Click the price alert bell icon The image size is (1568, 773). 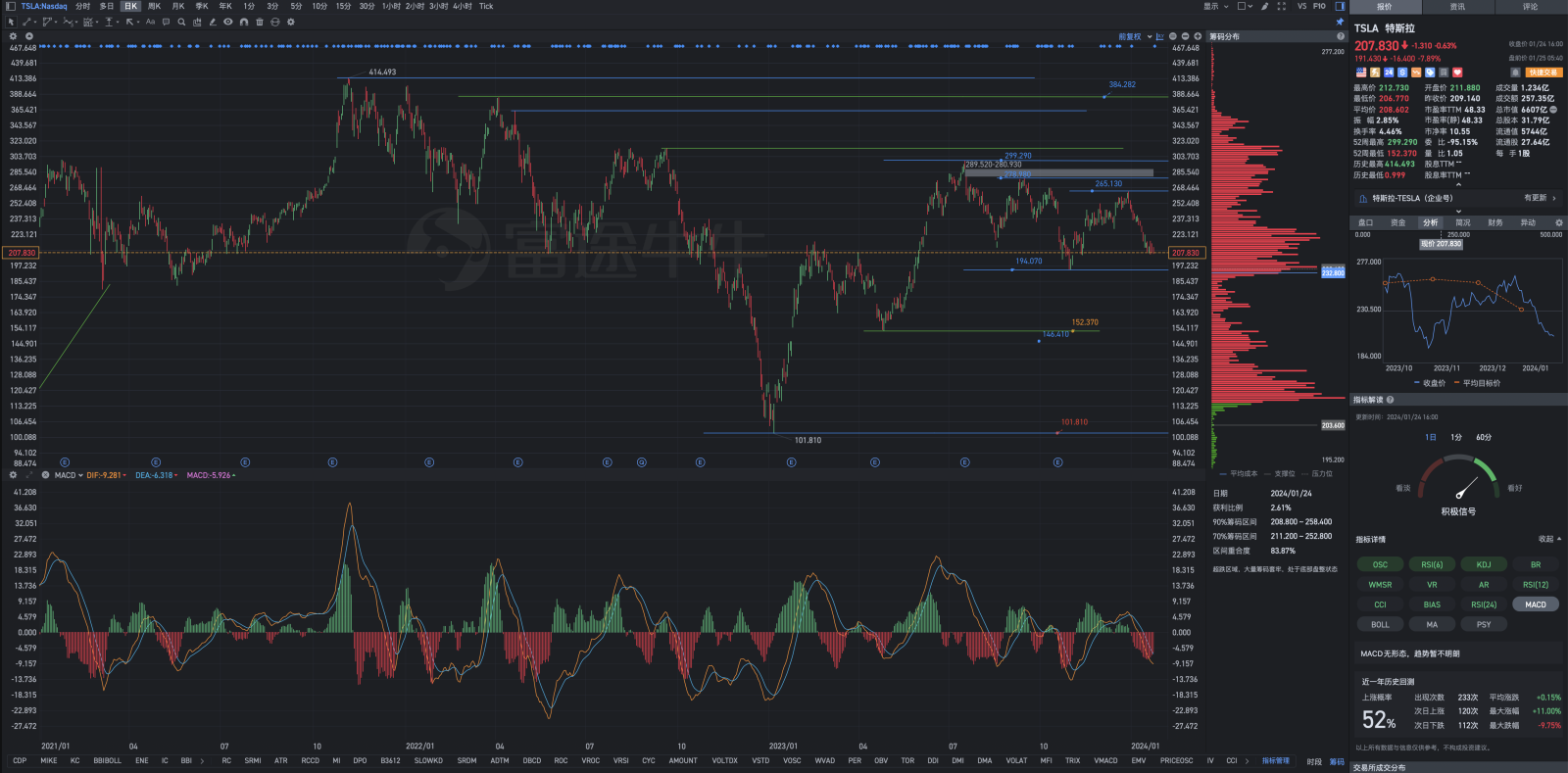1515,72
